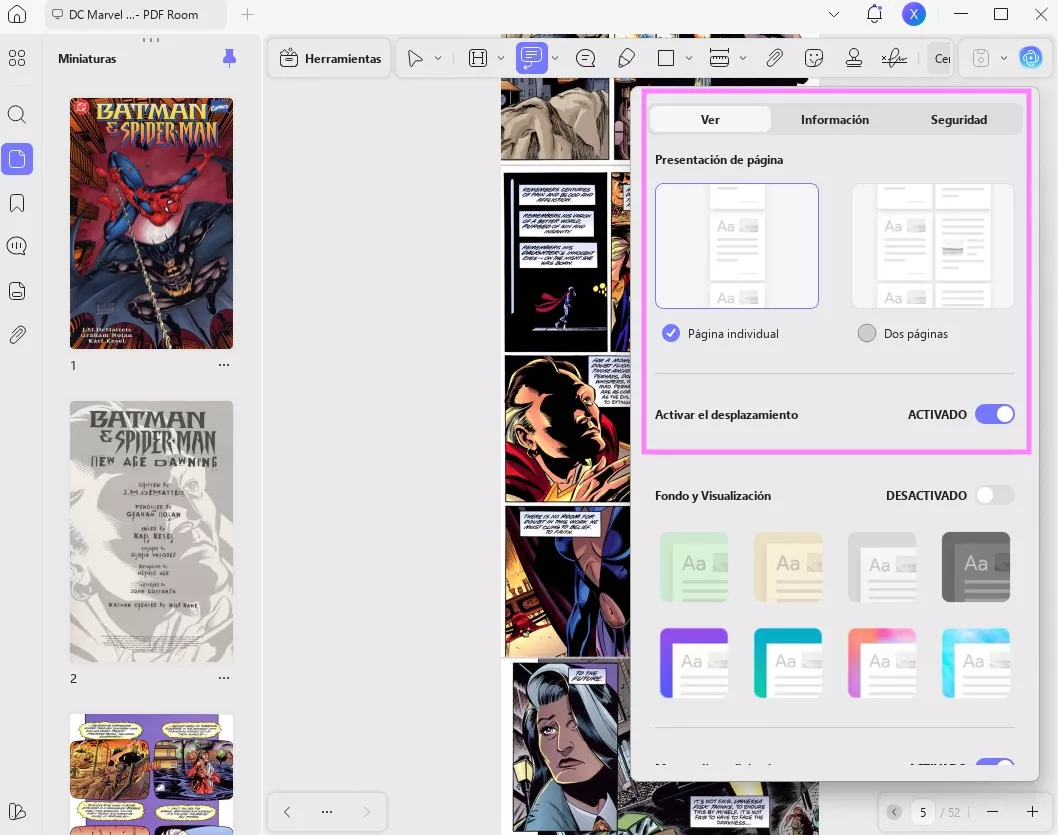Pick the green background theme swatch

[693, 567]
